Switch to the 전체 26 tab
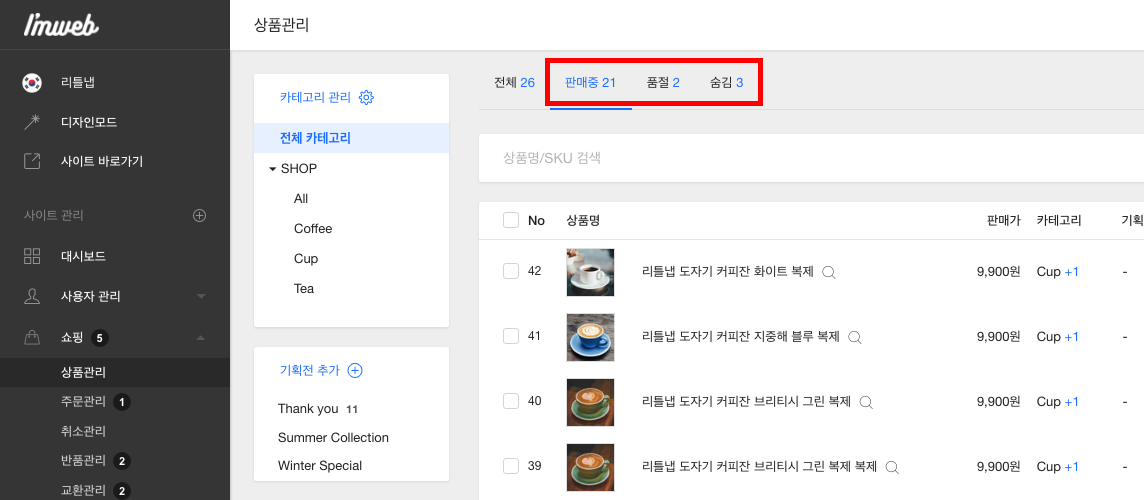 [x=514, y=82]
